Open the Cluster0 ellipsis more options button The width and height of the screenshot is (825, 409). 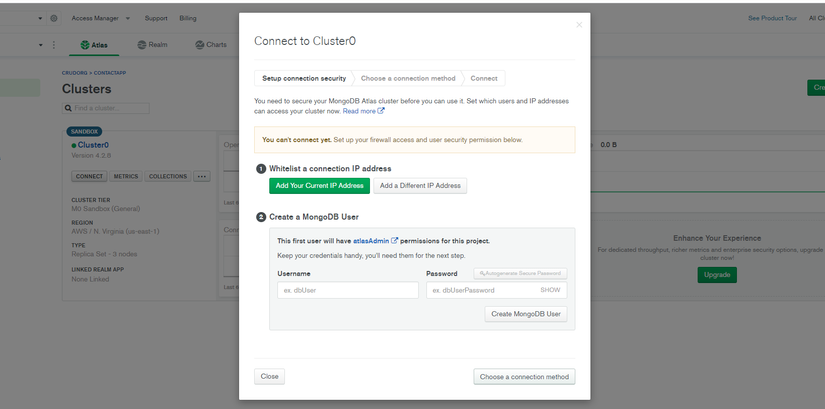tap(202, 177)
